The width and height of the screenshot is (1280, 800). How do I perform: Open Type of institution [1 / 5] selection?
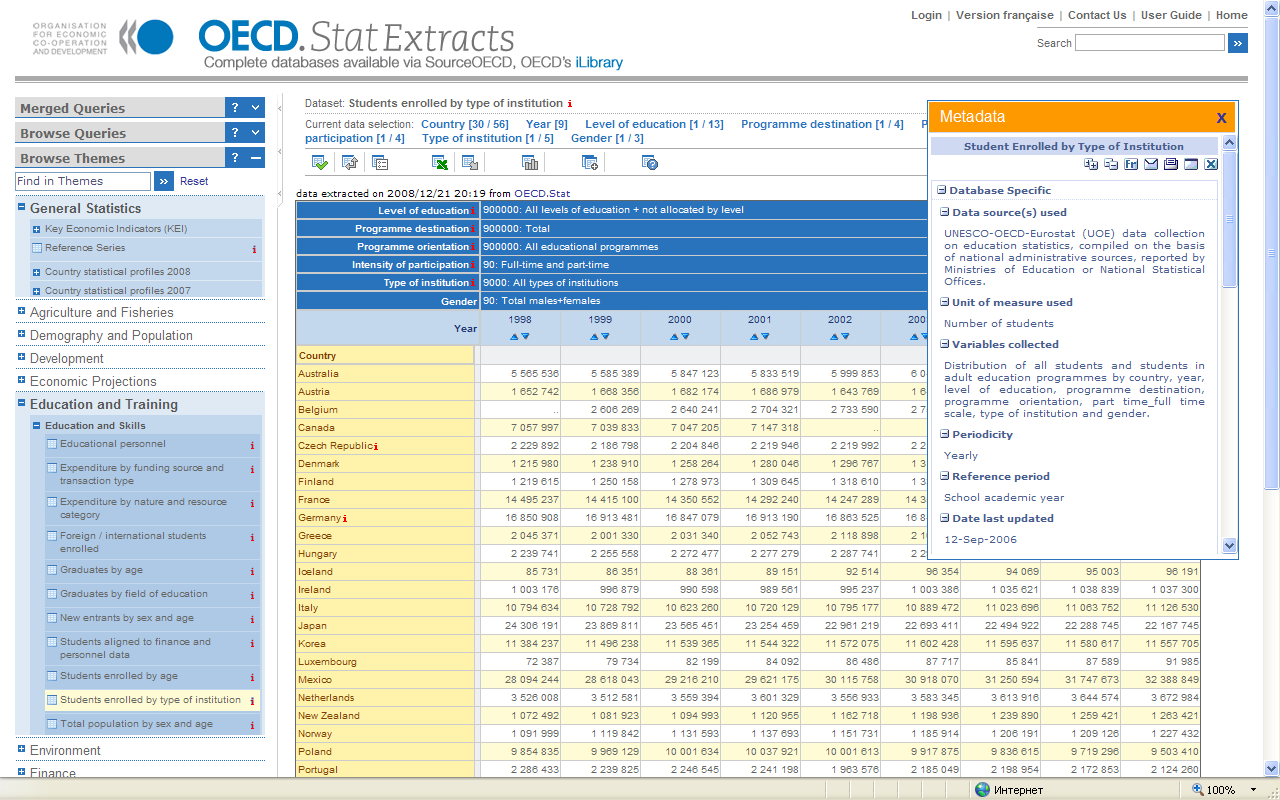coord(488,138)
